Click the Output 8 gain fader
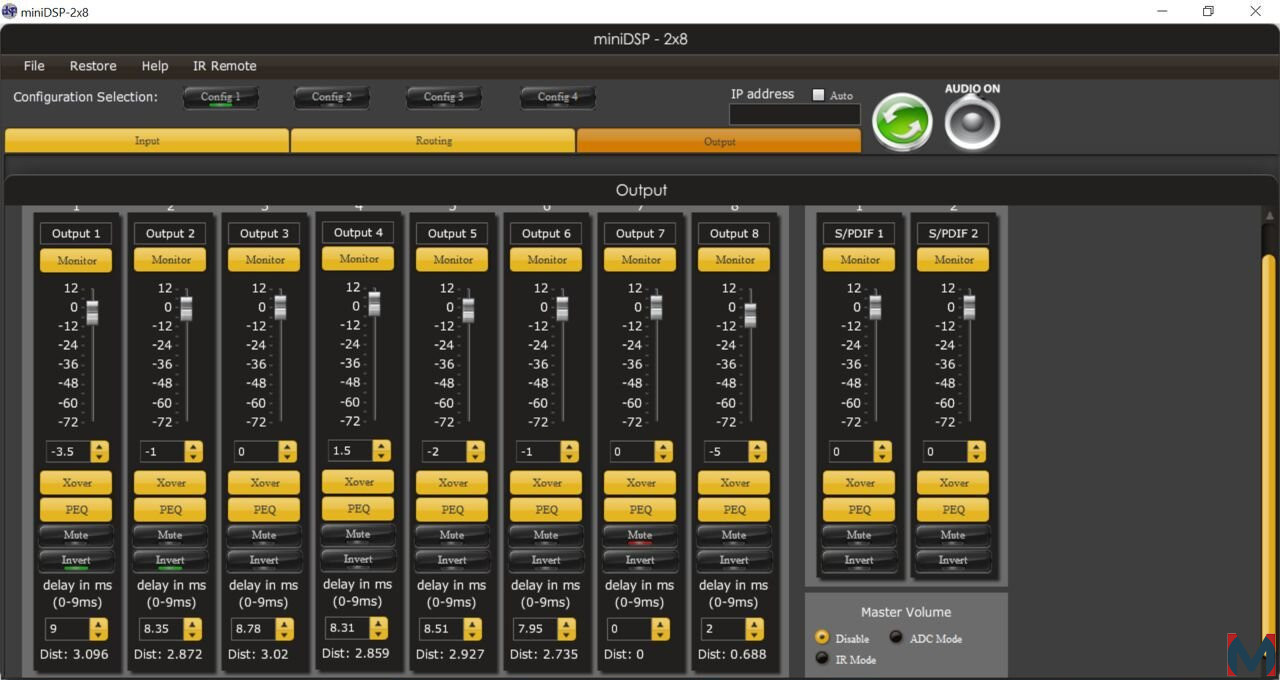This screenshot has height=680, width=1280. [750, 313]
